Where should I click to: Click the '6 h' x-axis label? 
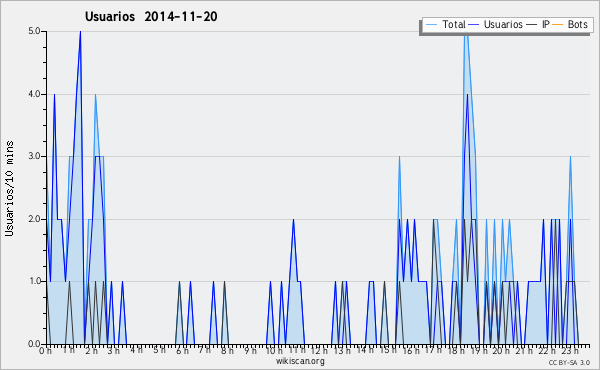point(182,351)
